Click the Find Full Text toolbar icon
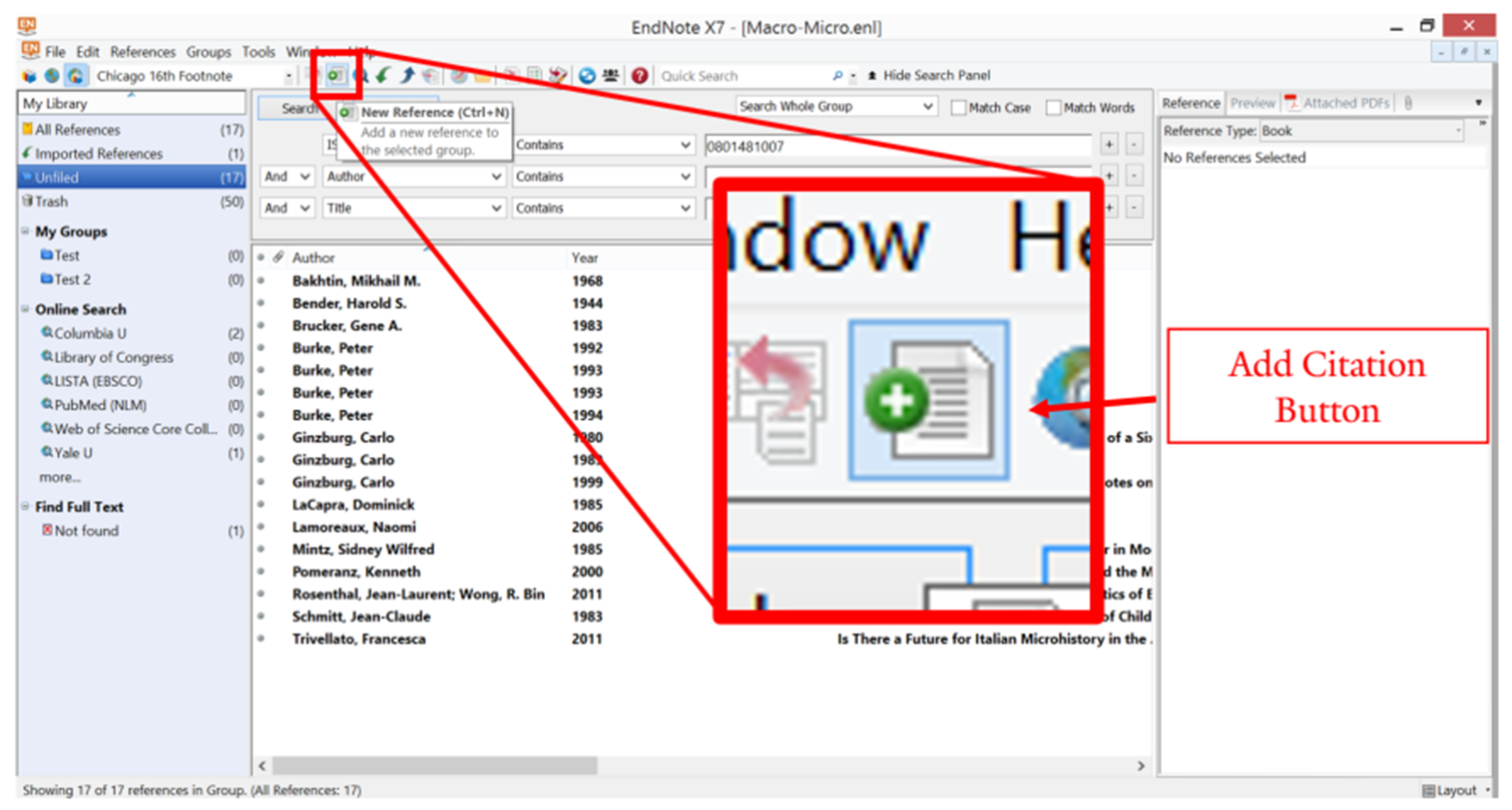Screen dimensions: 1512x810 pyautogui.click(x=429, y=76)
